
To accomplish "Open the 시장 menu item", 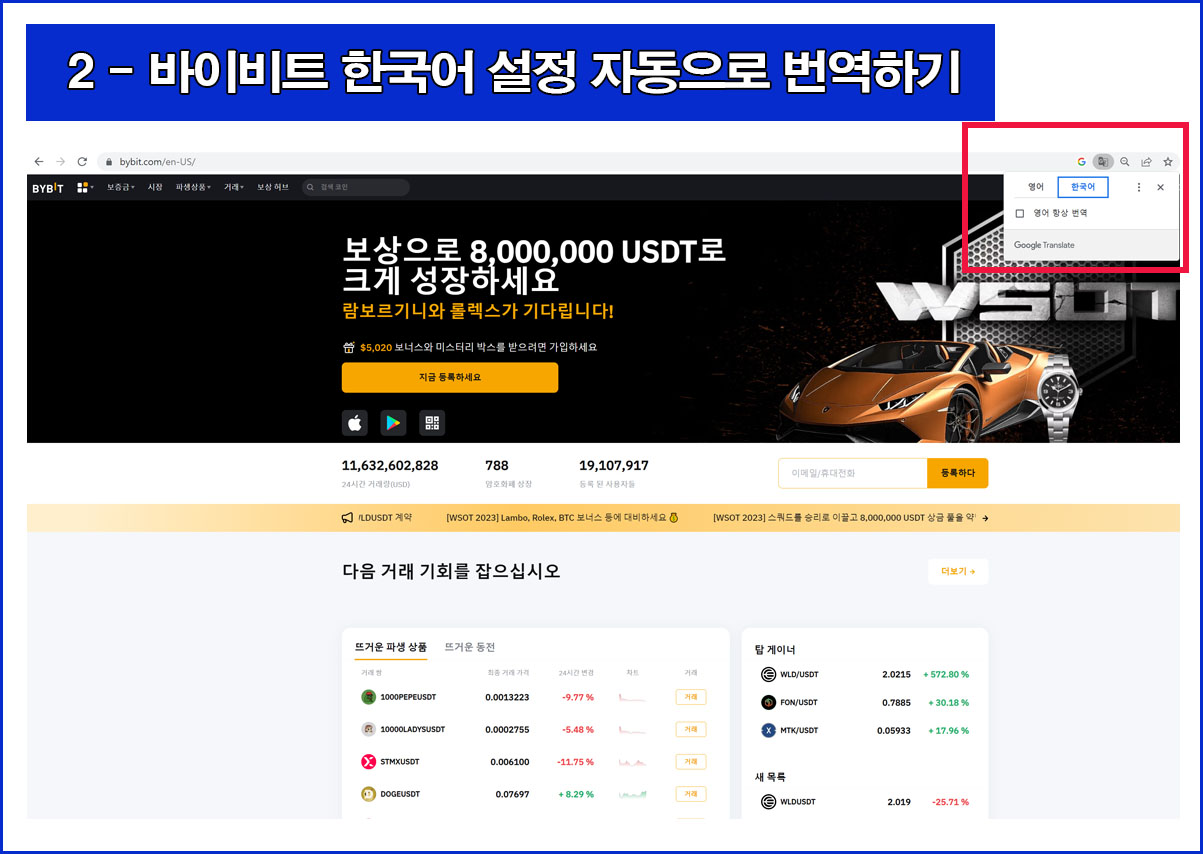I will (x=155, y=187).
